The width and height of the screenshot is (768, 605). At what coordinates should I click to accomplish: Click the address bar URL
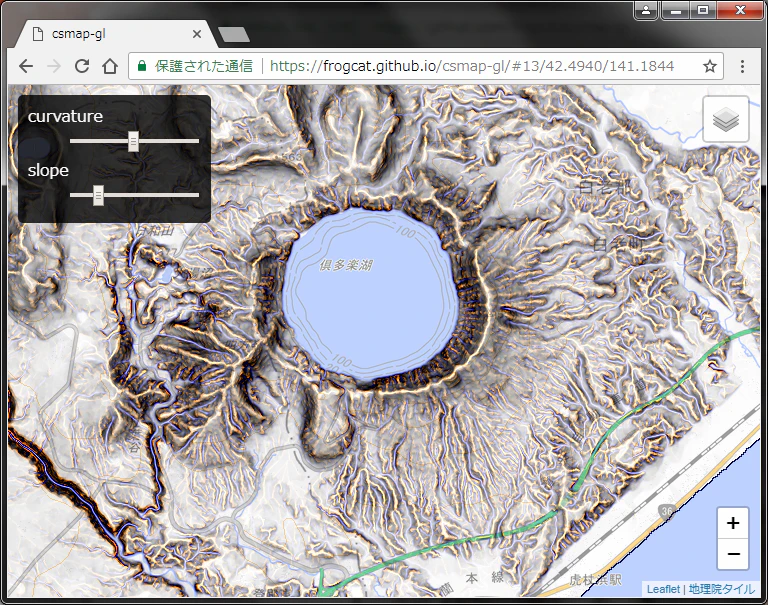(472, 66)
